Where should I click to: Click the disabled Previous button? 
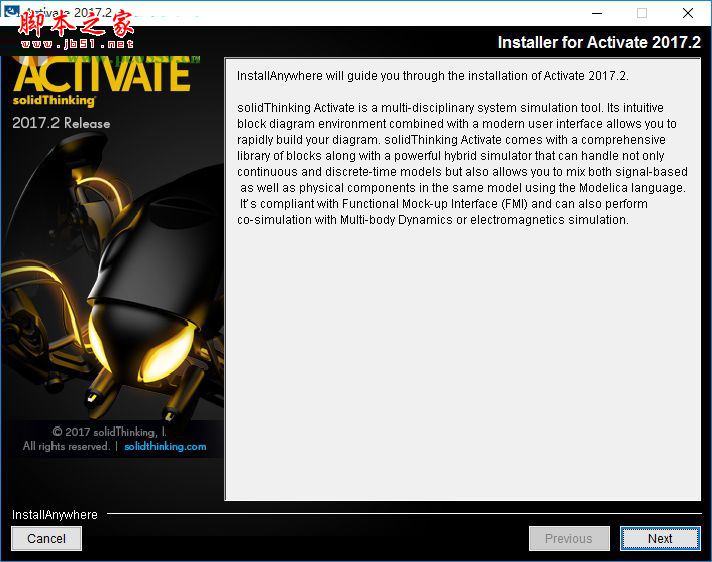(569, 538)
